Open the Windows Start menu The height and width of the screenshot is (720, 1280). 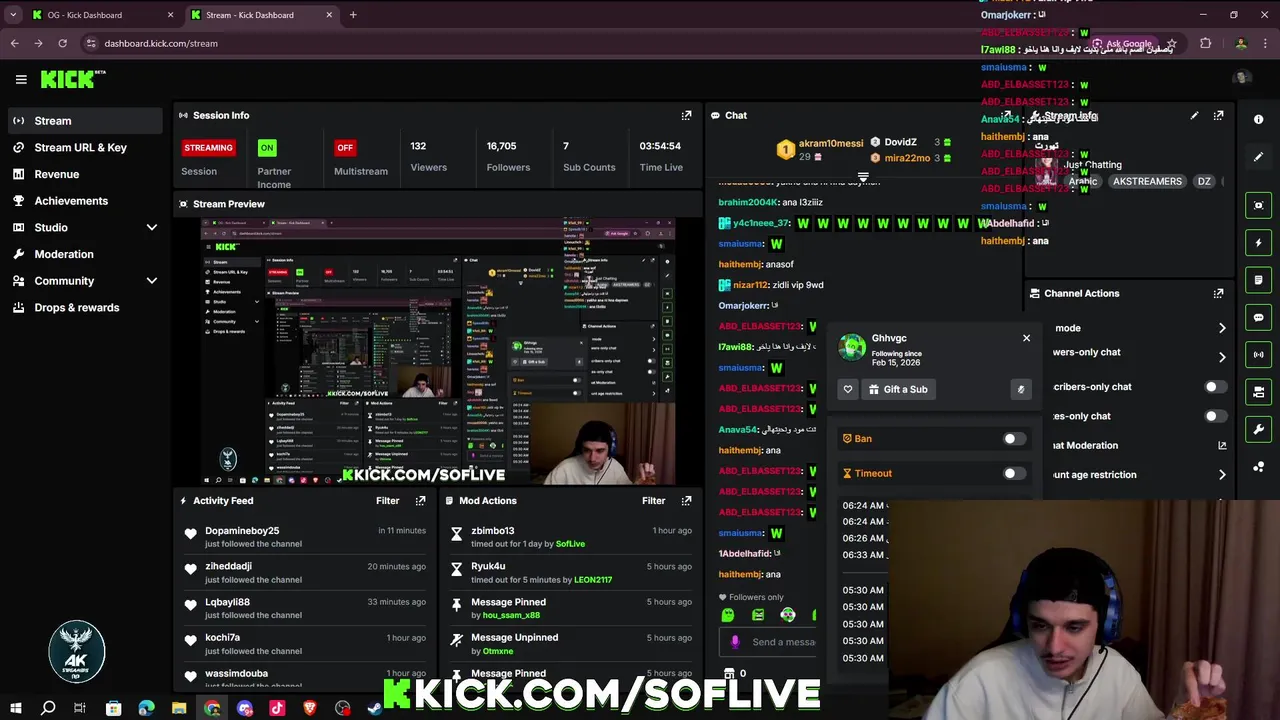click(15, 708)
